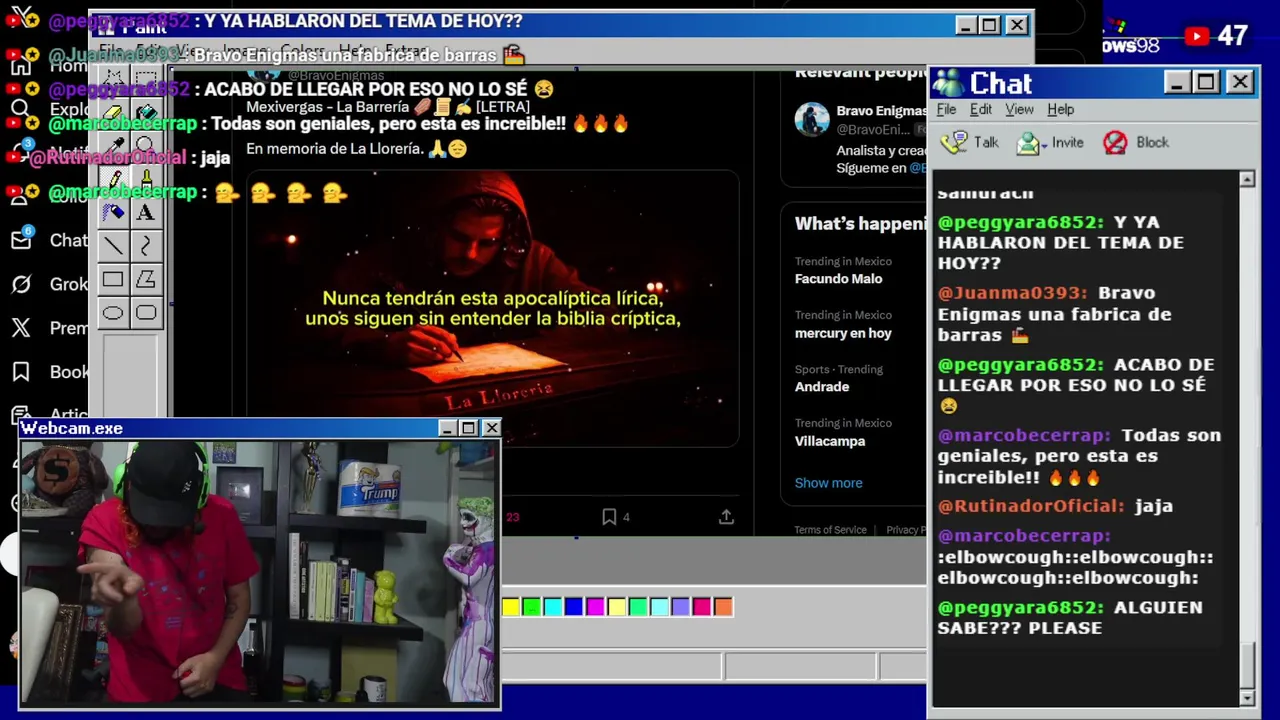Choose the Brush tool in Paint
The image size is (1280, 720).
(x=146, y=180)
